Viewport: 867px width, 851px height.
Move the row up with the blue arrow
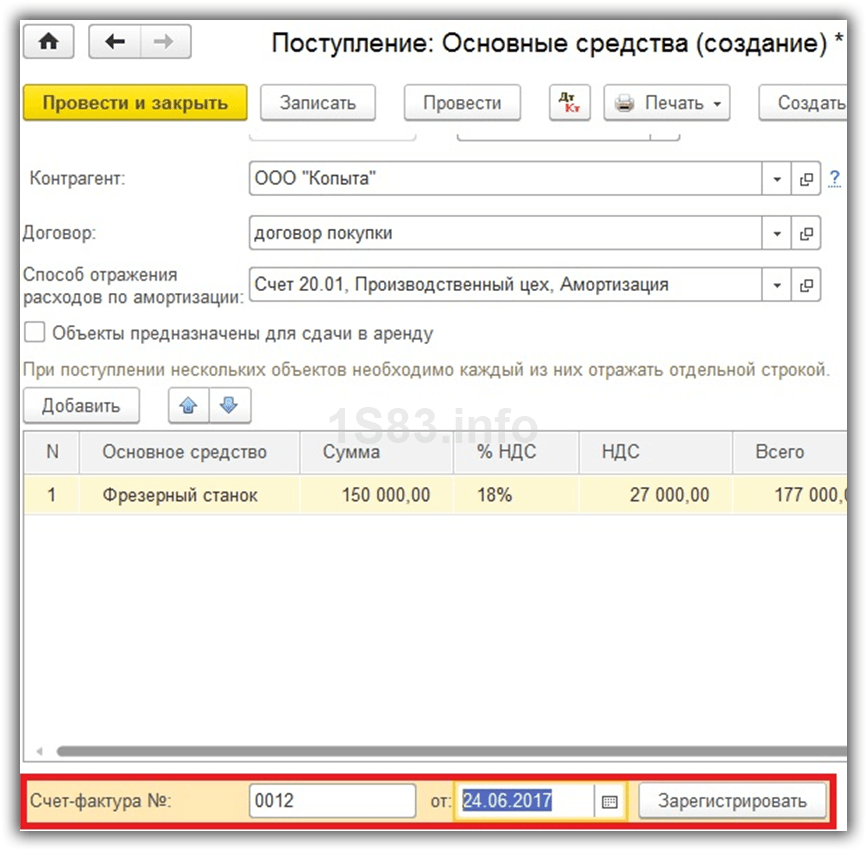(x=189, y=405)
